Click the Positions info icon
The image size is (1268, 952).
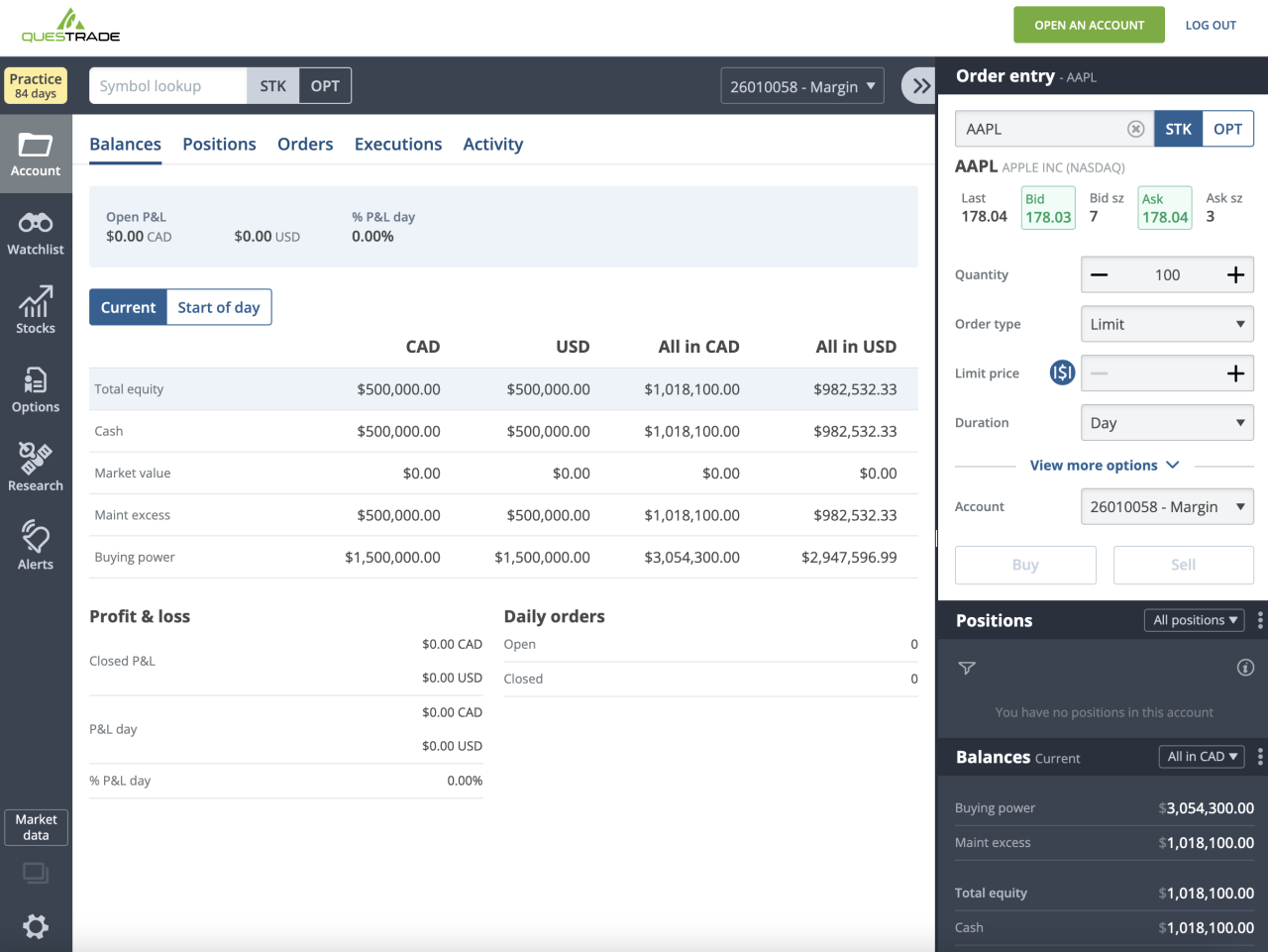click(1245, 668)
